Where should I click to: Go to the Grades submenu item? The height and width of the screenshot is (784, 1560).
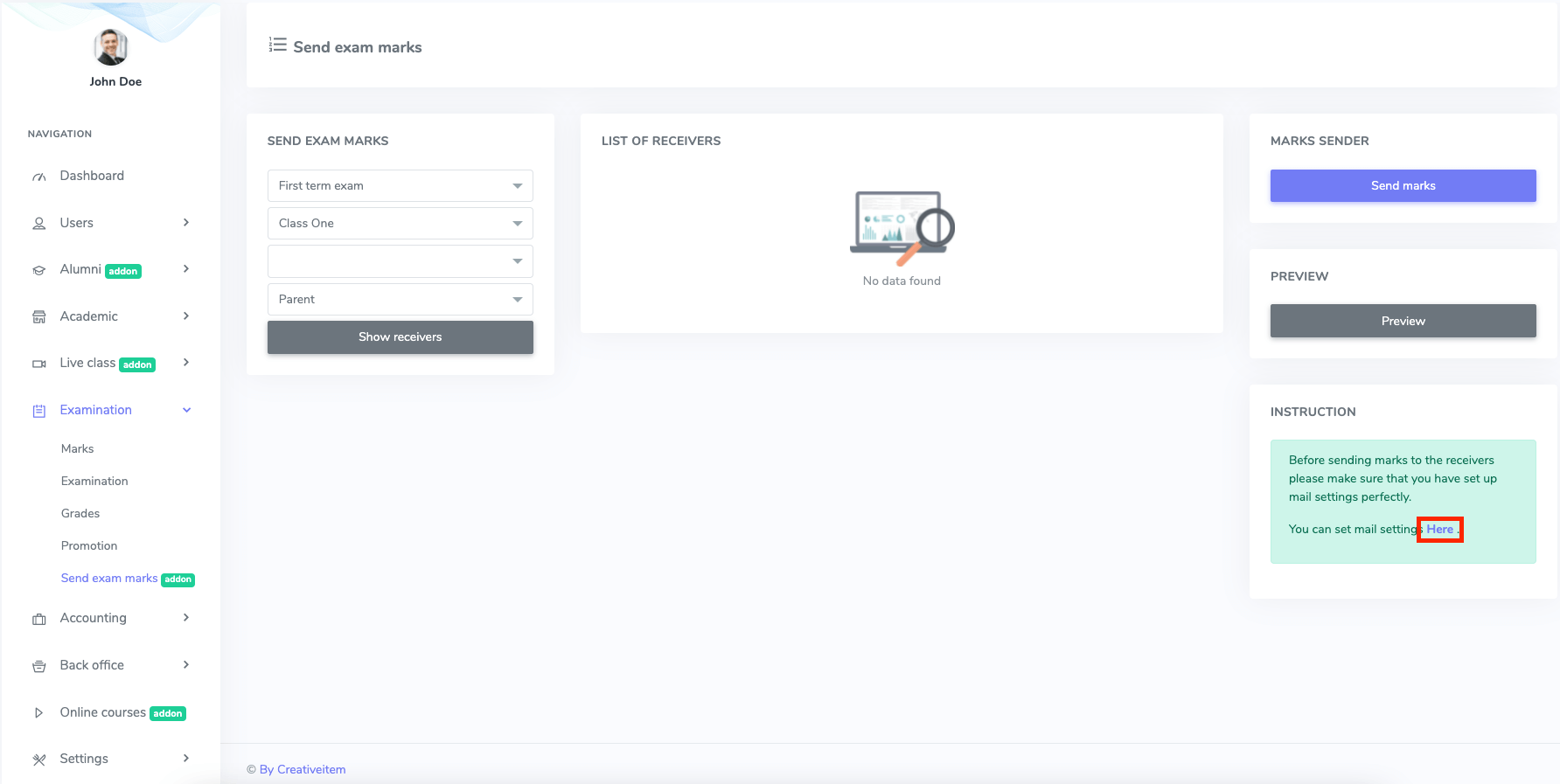click(x=80, y=513)
